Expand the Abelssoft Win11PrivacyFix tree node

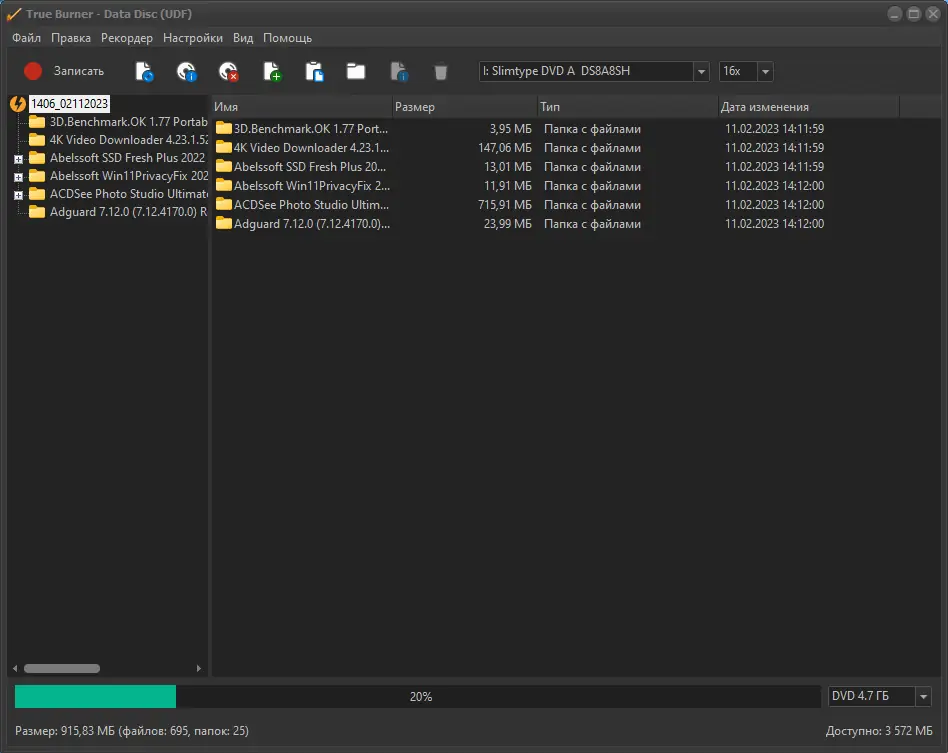point(18,177)
